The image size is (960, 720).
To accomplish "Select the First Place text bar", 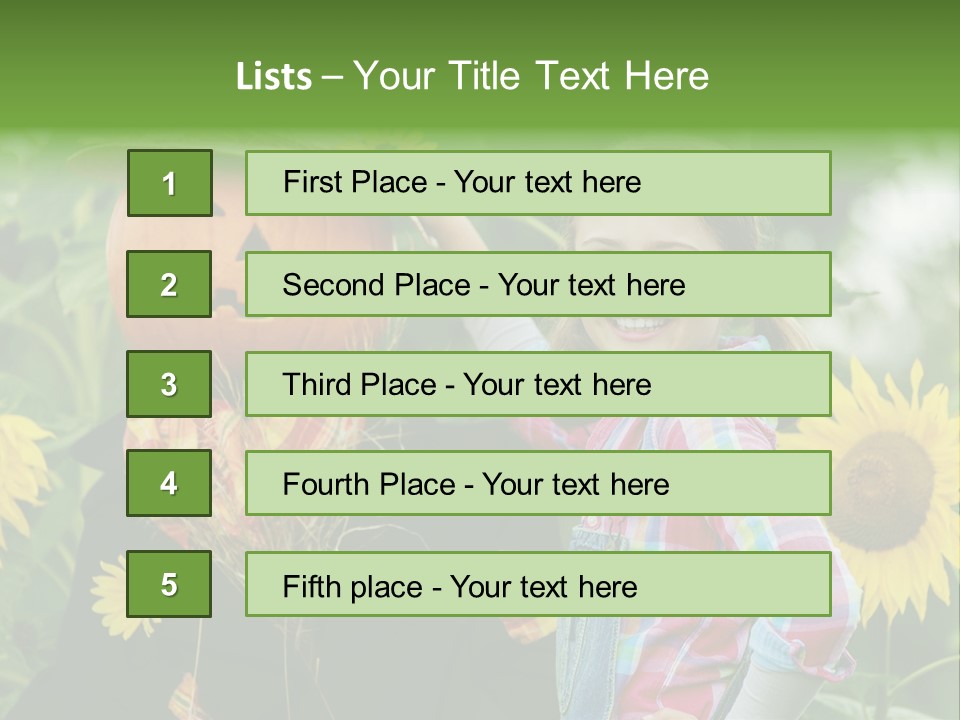I will point(538,183).
